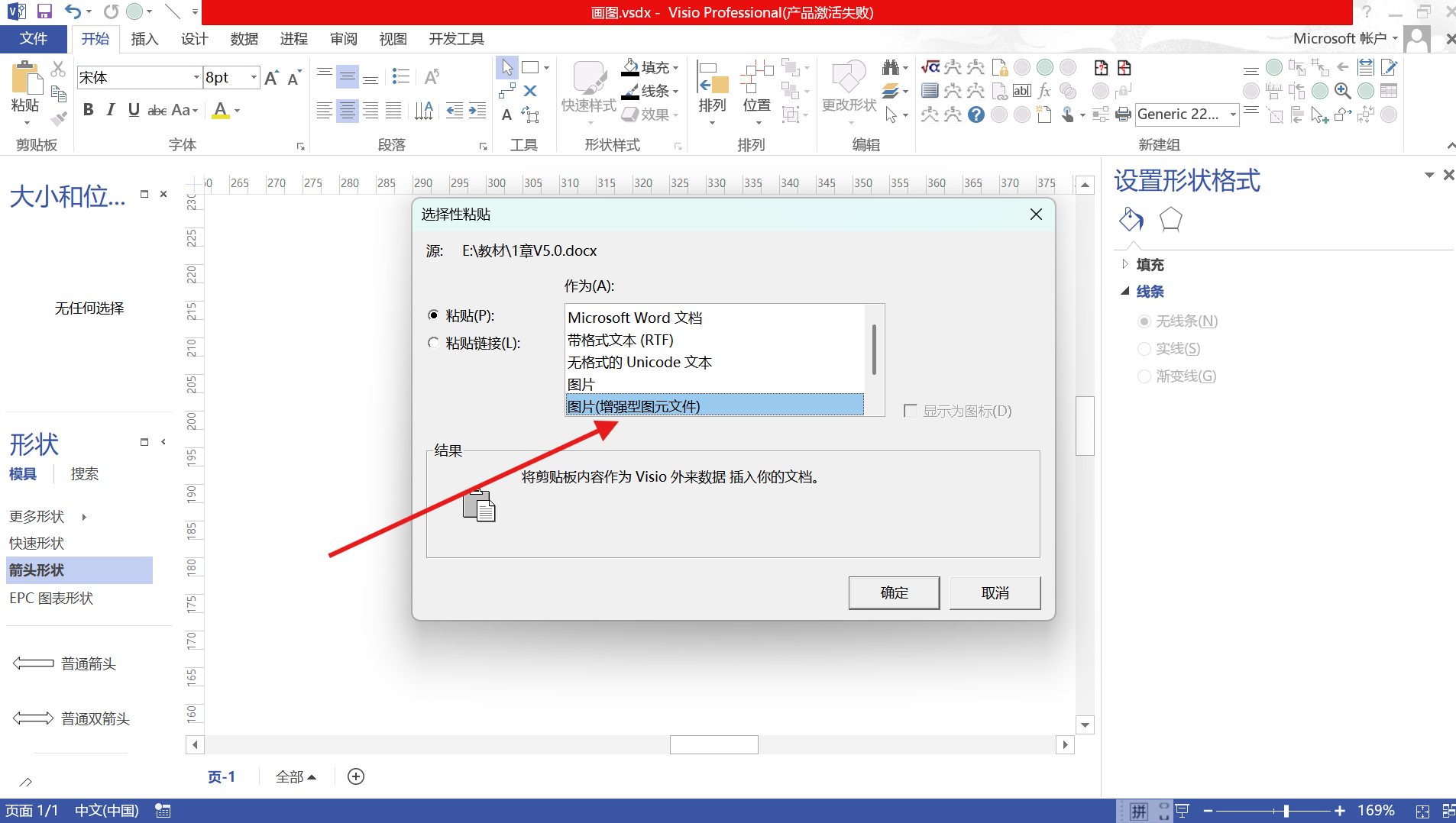The image size is (1456, 823).
Task: Switch to the Design ribbon tab
Action: 194,39
